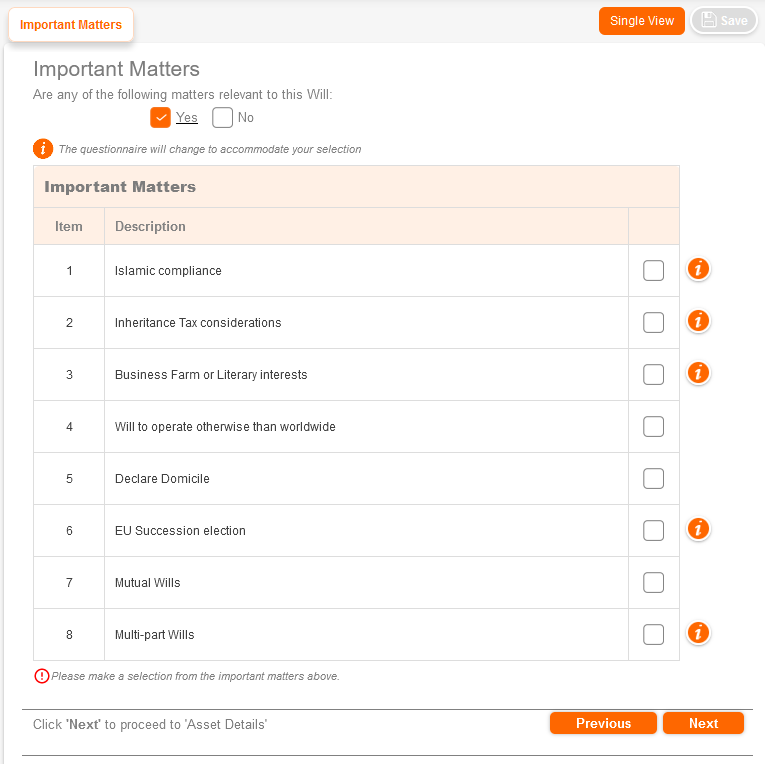Show info for Inheritance Tax considerations

pos(699,321)
